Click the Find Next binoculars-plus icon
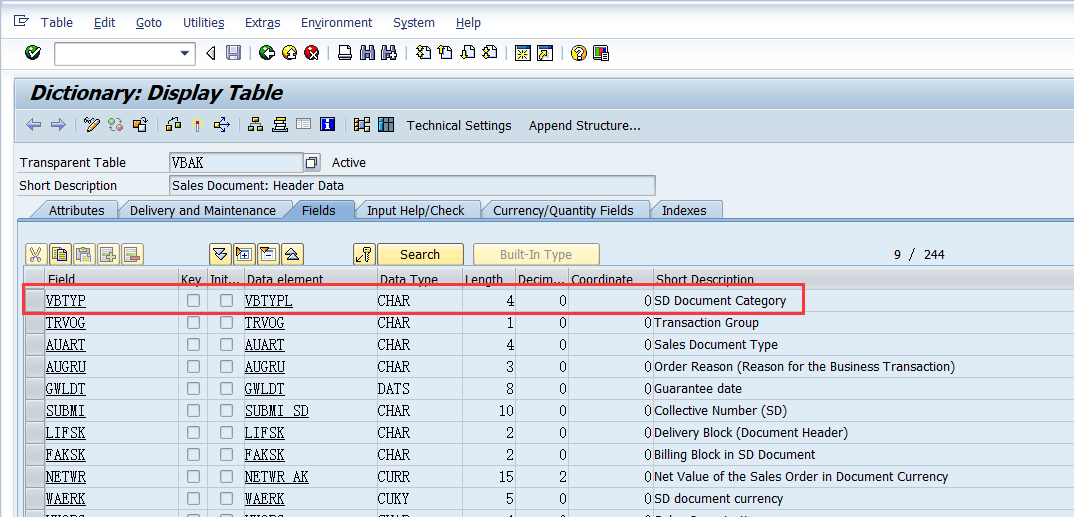 click(389, 53)
